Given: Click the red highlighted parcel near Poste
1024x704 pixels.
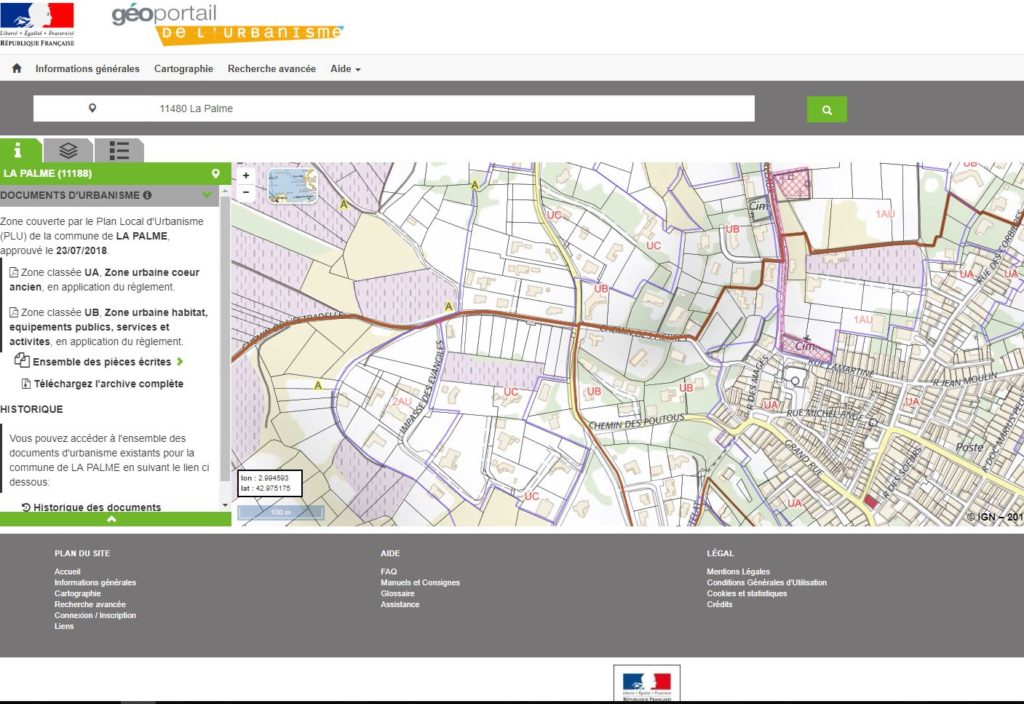Looking at the screenshot, I should (x=871, y=501).
